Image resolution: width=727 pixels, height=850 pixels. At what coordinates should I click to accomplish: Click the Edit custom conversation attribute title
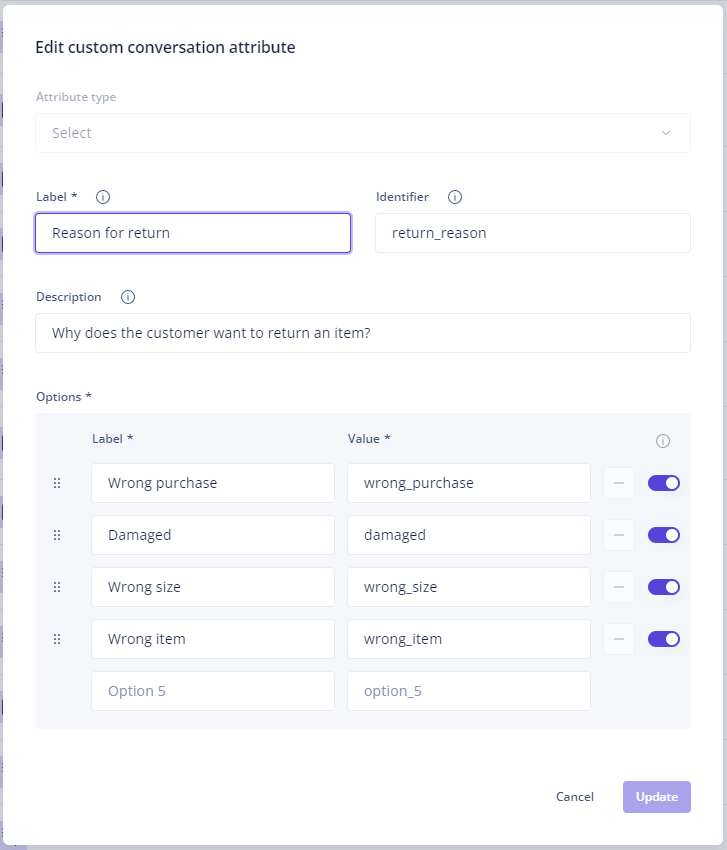pos(165,47)
